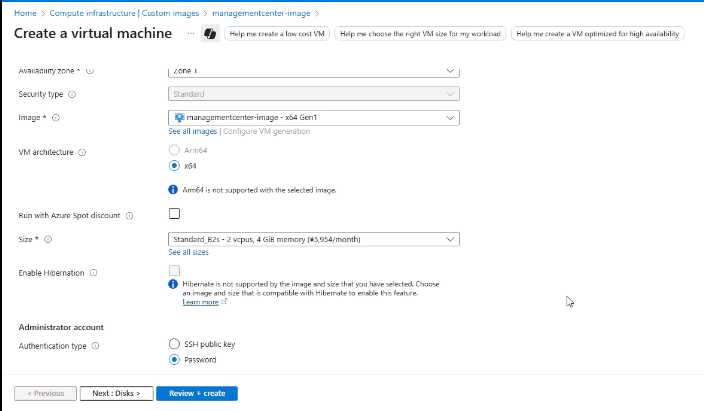Viewport: 704px width, 411px height.
Task: Show info tooltip for Image
Action: (x=56, y=118)
